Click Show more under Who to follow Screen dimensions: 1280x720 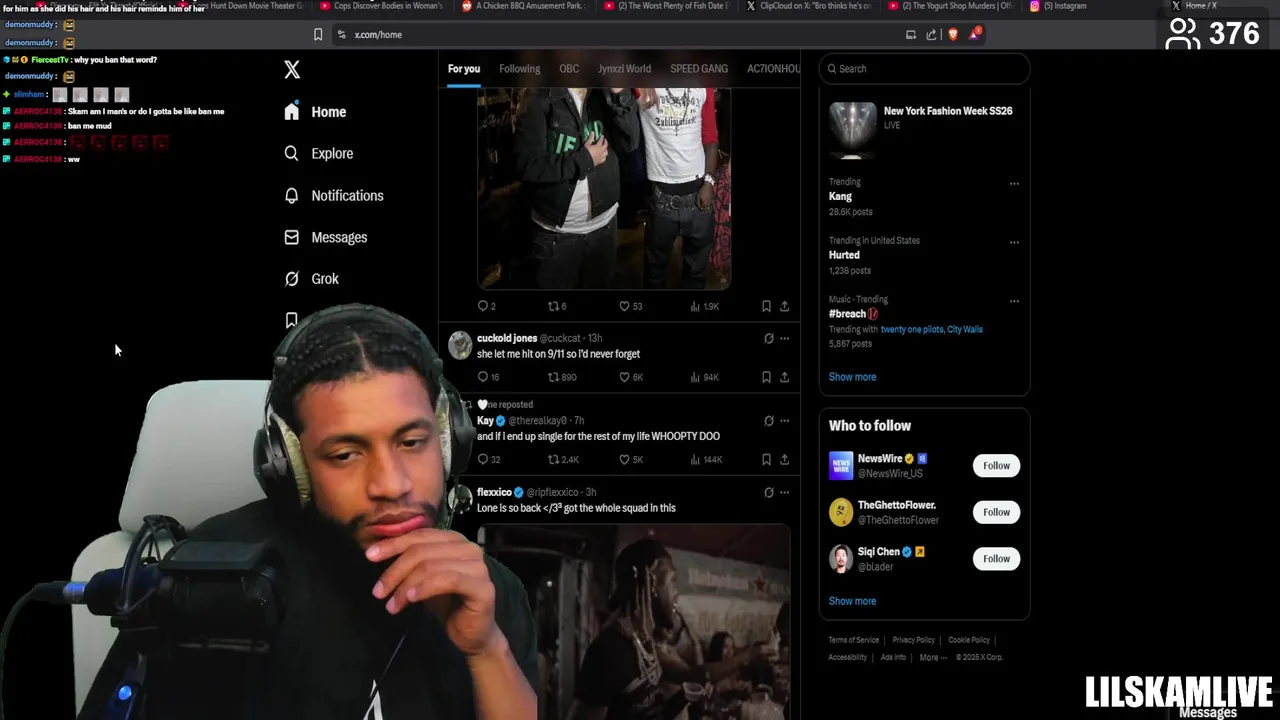852,601
